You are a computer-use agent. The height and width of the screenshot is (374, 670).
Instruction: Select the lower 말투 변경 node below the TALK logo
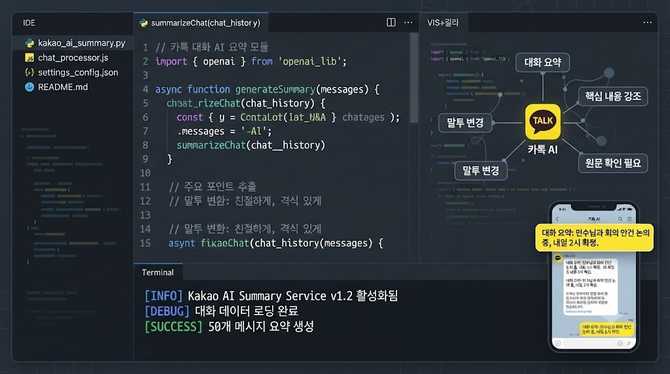point(481,171)
